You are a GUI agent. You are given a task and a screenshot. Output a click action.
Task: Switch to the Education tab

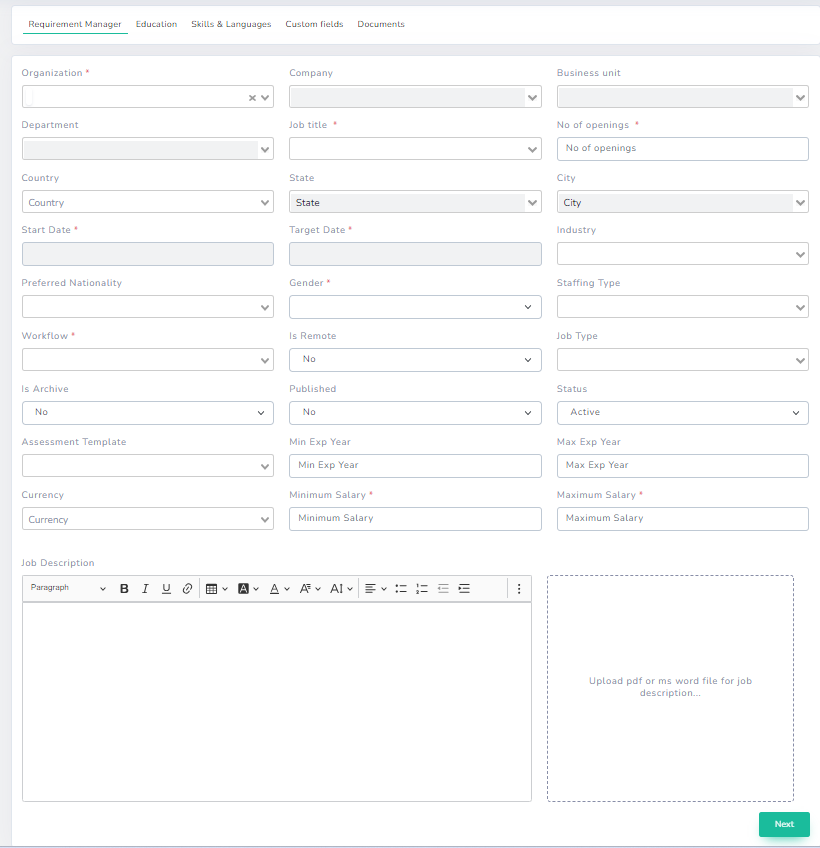(156, 24)
